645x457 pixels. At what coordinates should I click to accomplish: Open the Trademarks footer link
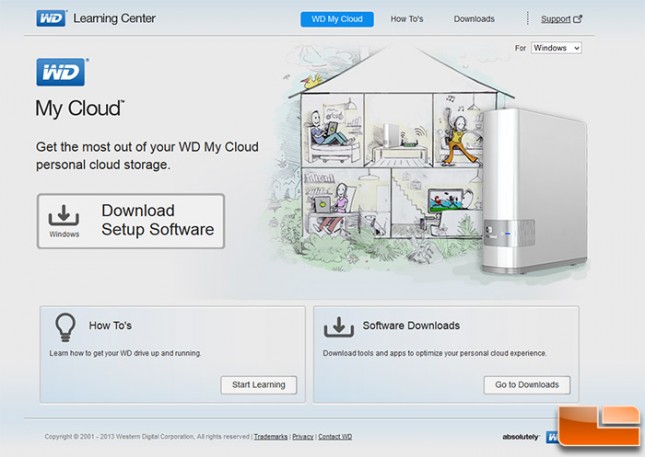pyautogui.click(x=271, y=437)
